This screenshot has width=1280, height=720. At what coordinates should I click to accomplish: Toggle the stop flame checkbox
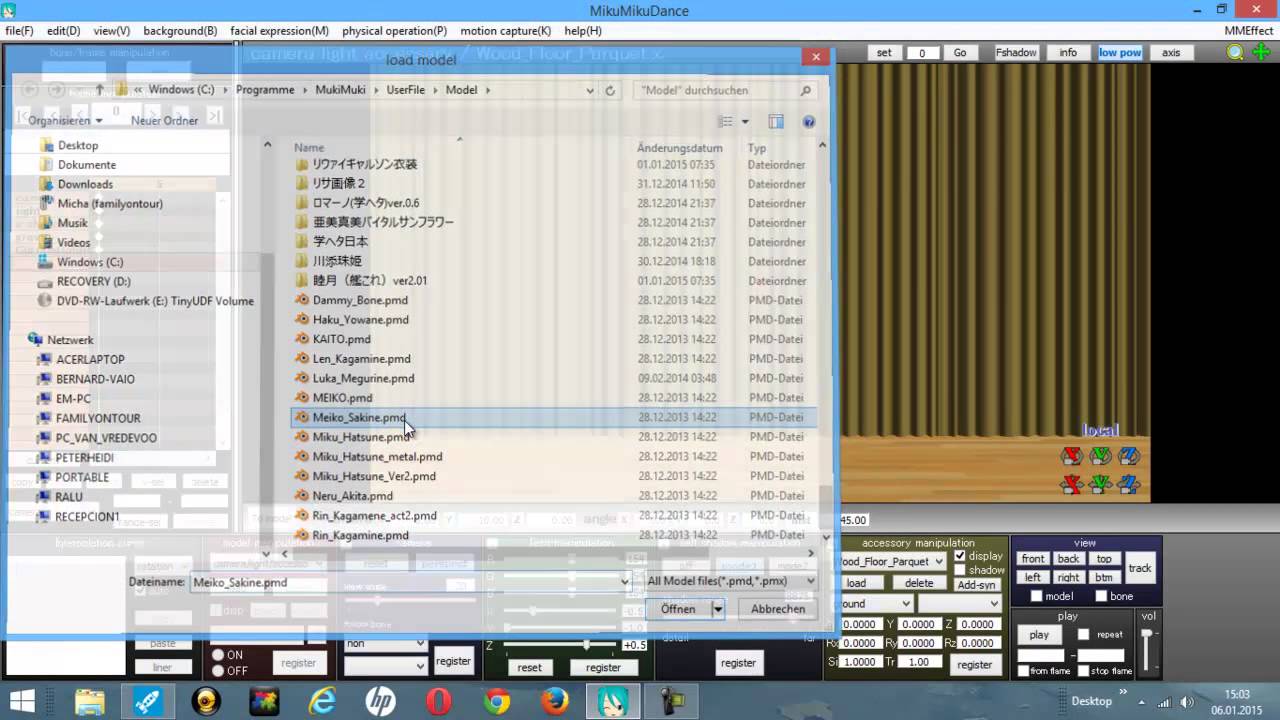pyautogui.click(x=1083, y=671)
